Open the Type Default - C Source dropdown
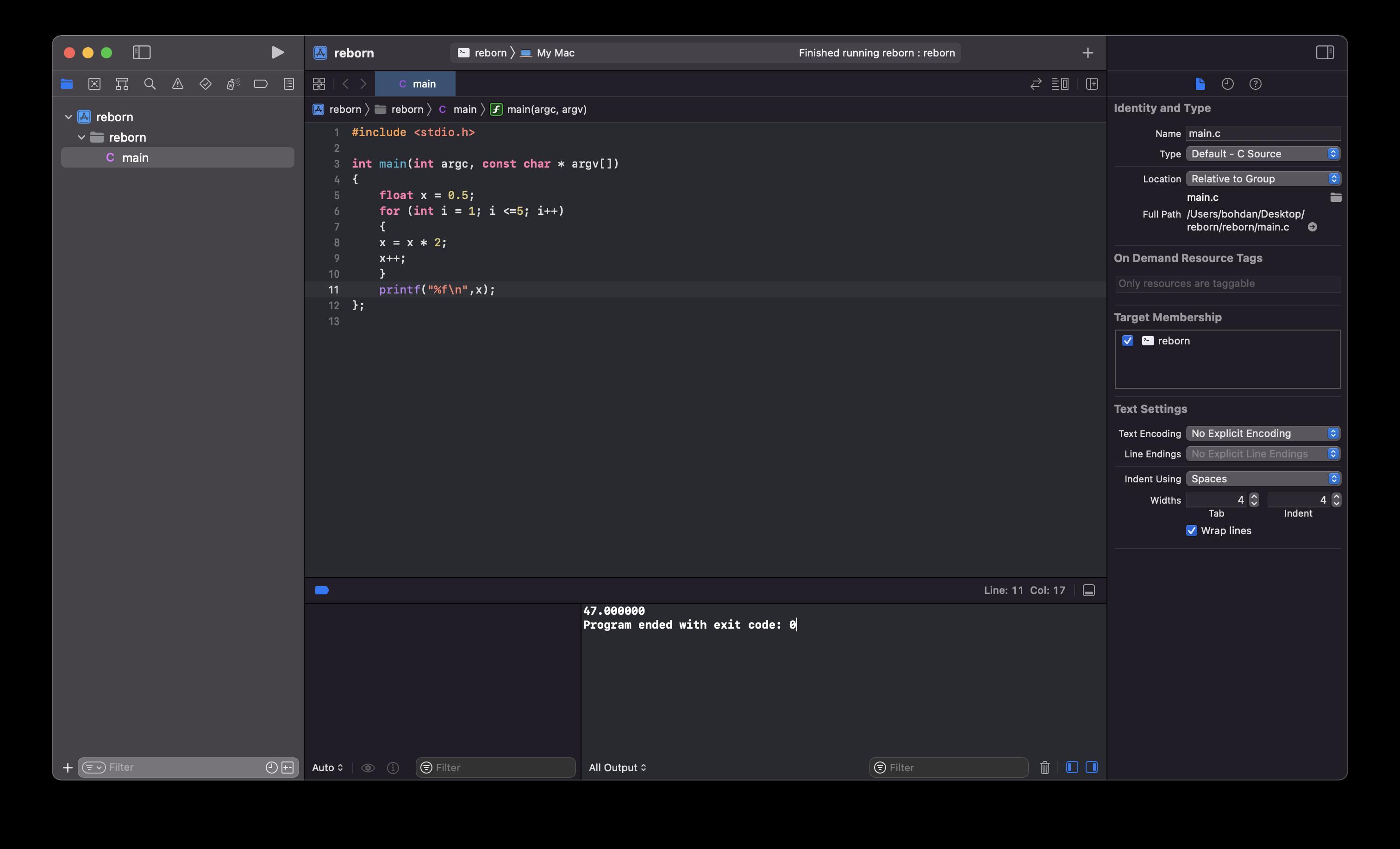 tap(1262, 154)
